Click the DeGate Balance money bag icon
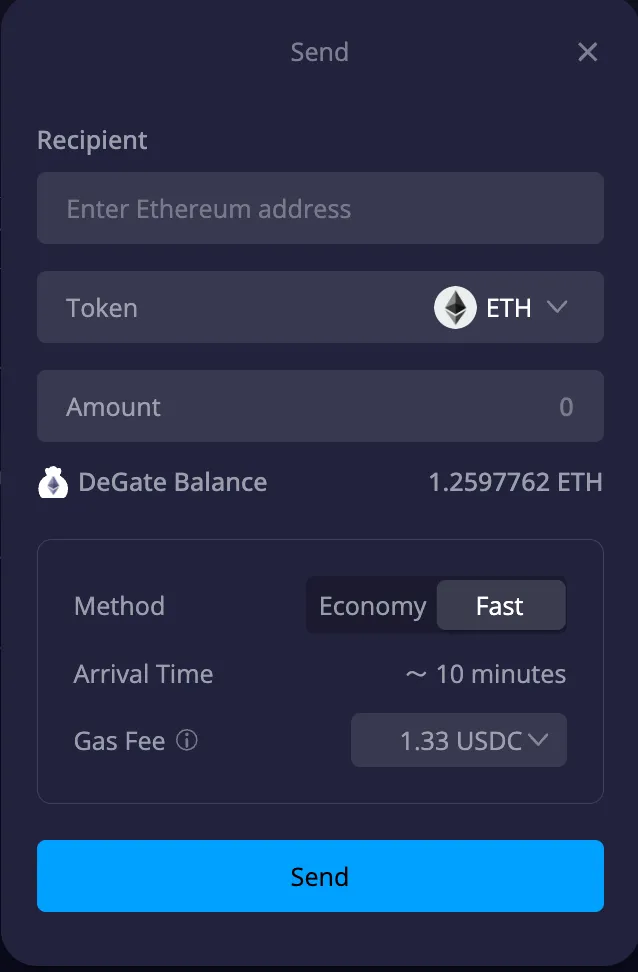This screenshot has height=972, width=638. point(53,482)
